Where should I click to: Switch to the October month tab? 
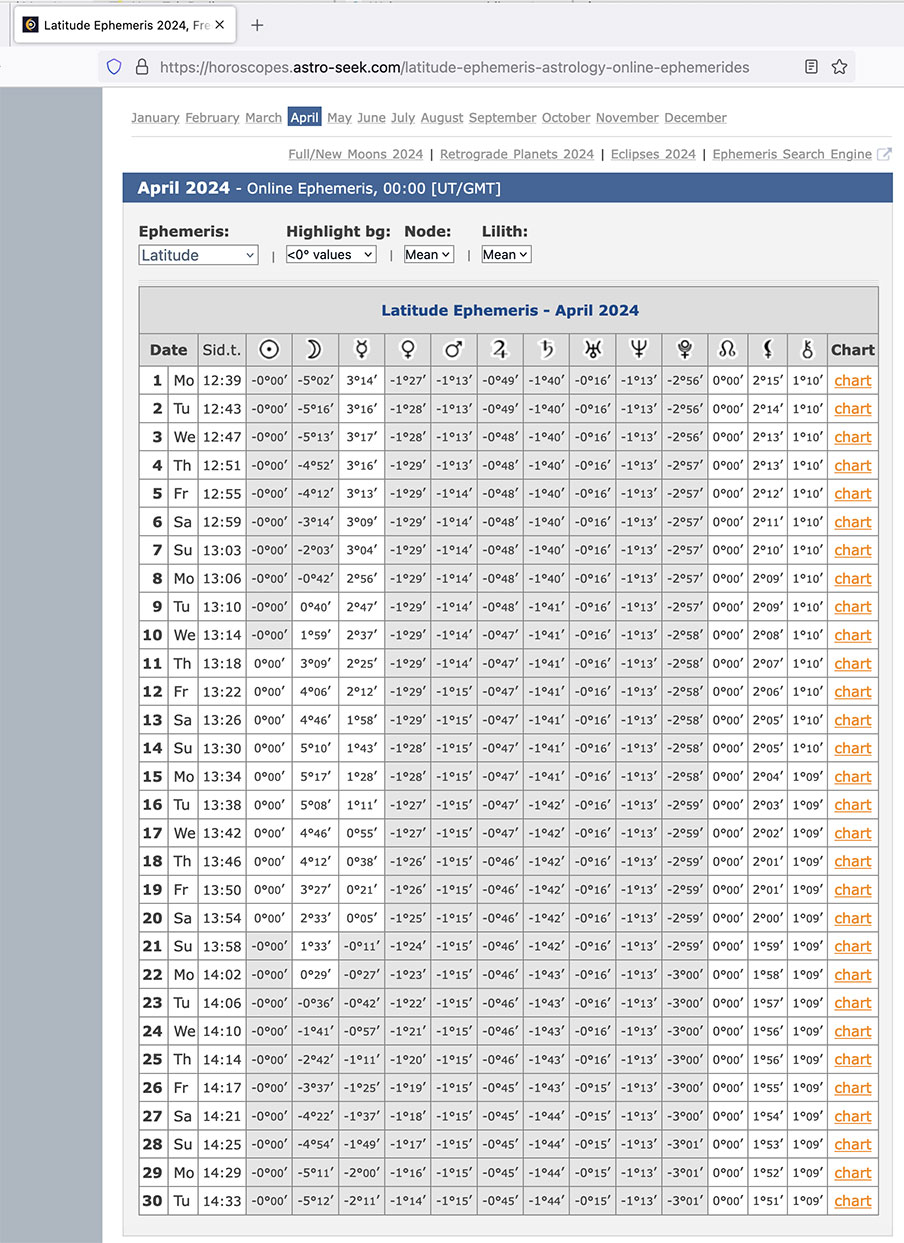click(x=566, y=118)
